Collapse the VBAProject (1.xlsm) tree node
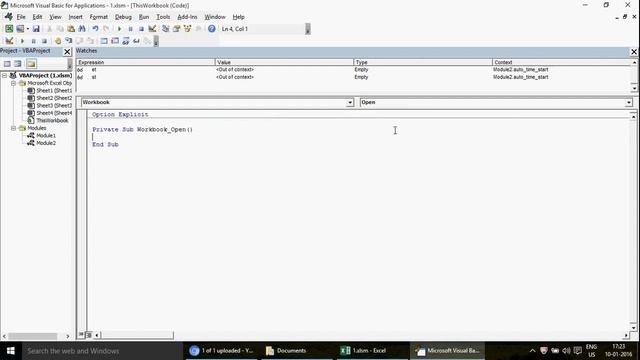Viewport: 640px width, 360px height. (x=4, y=76)
